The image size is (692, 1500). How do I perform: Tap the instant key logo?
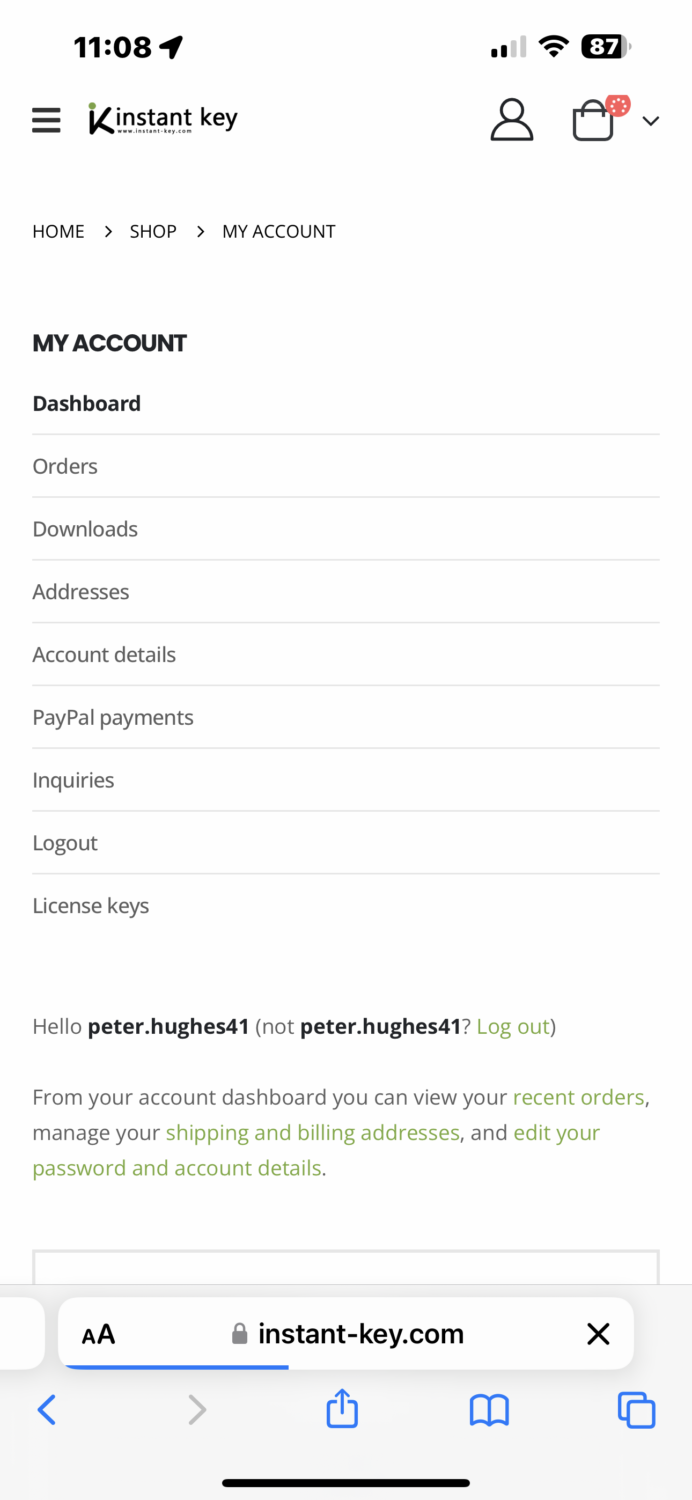[x=163, y=119]
